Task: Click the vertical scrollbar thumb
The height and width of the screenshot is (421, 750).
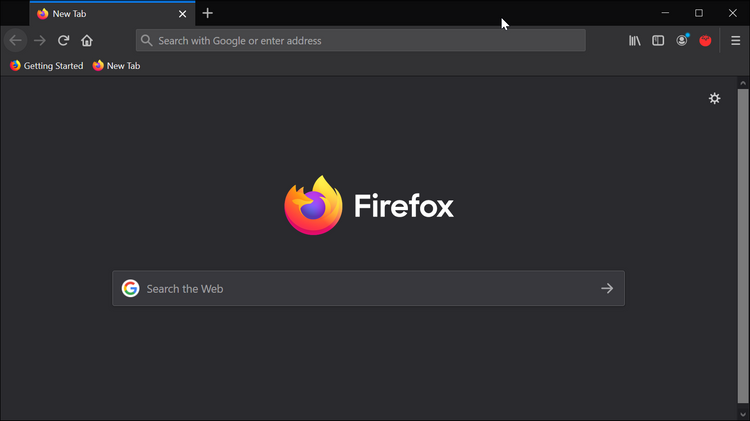Action: [743, 246]
